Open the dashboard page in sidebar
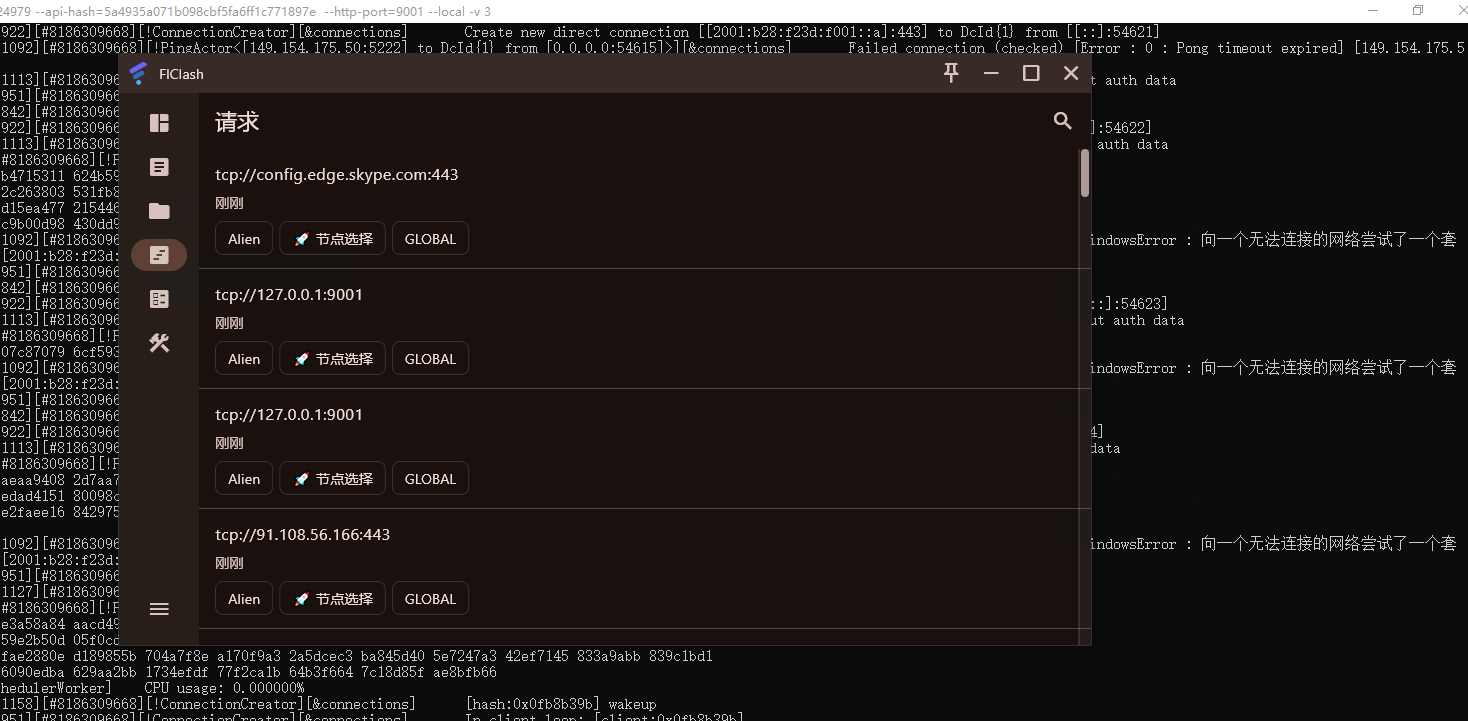The image size is (1468, 721). click(x=159, y=123)
